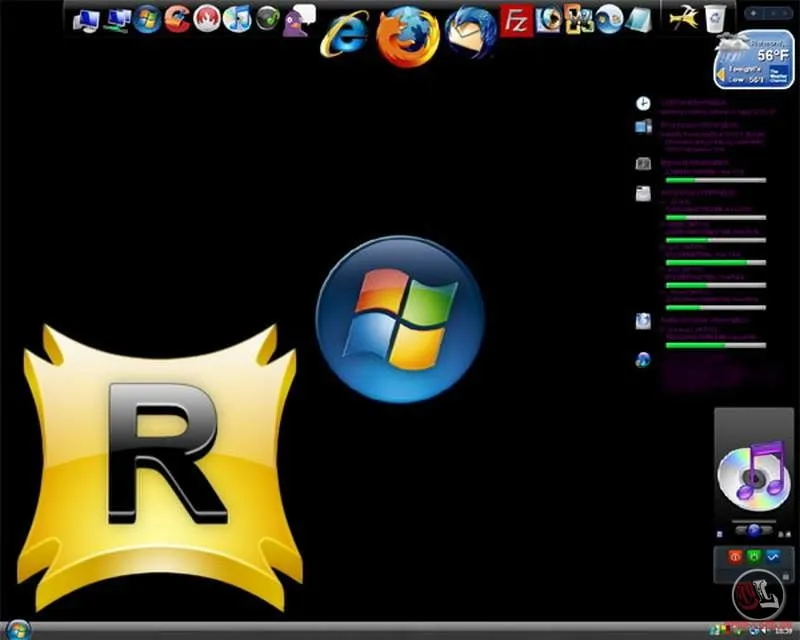
Task: Open Pidgin messenger in the dock
Action: tap(299, 21)
